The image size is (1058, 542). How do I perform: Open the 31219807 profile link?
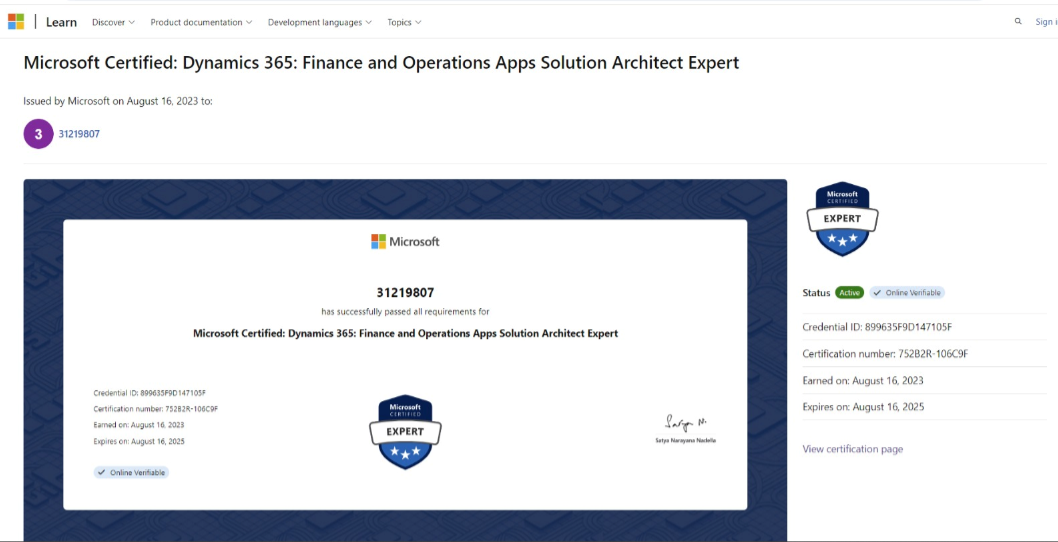click(79, 134)
